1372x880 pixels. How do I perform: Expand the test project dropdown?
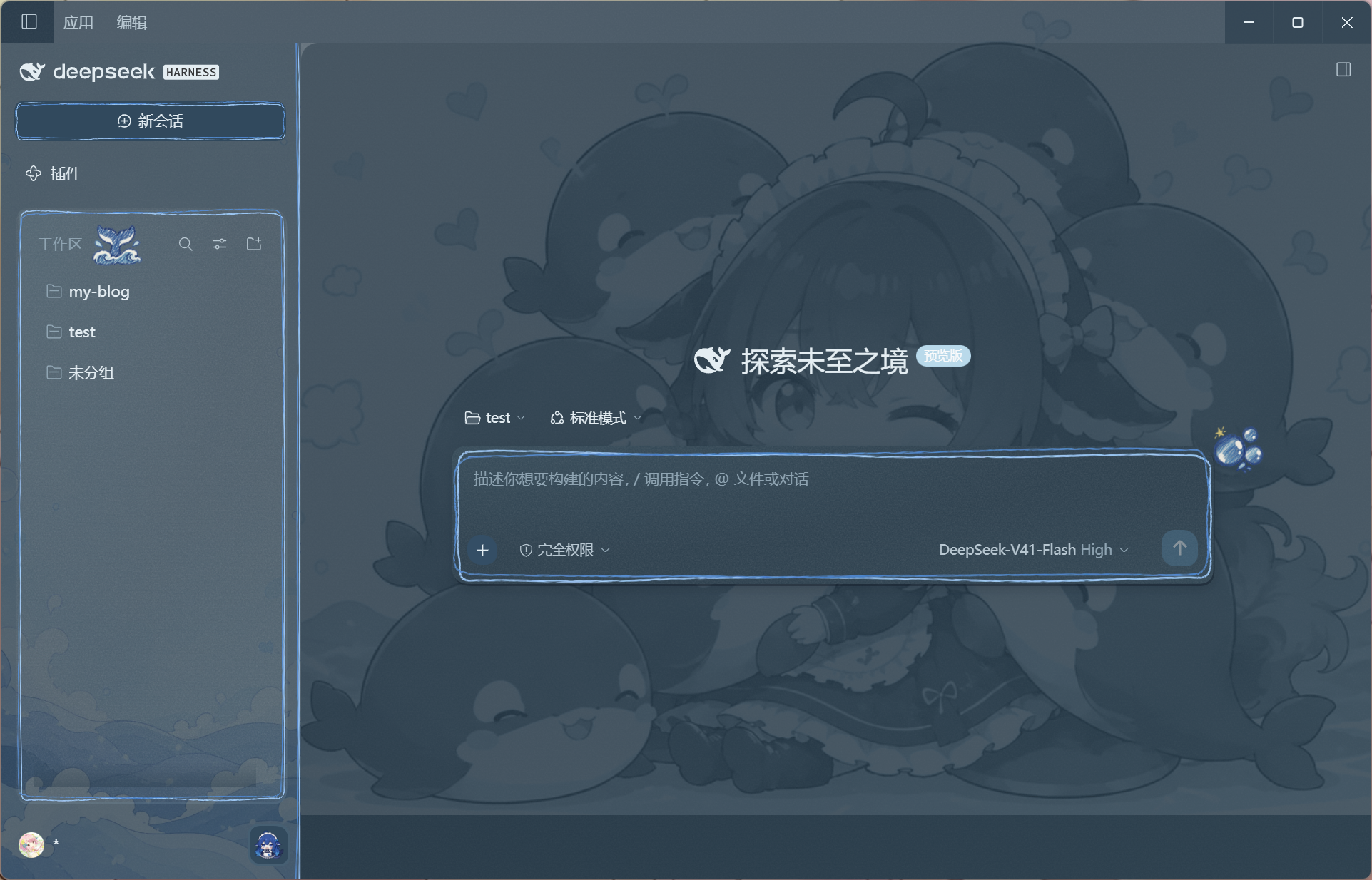[494, 418]
